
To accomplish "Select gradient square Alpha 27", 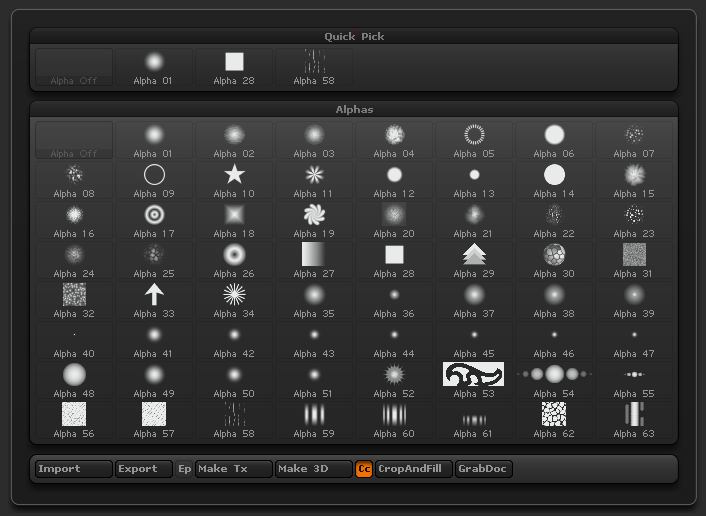I will 314,261.
